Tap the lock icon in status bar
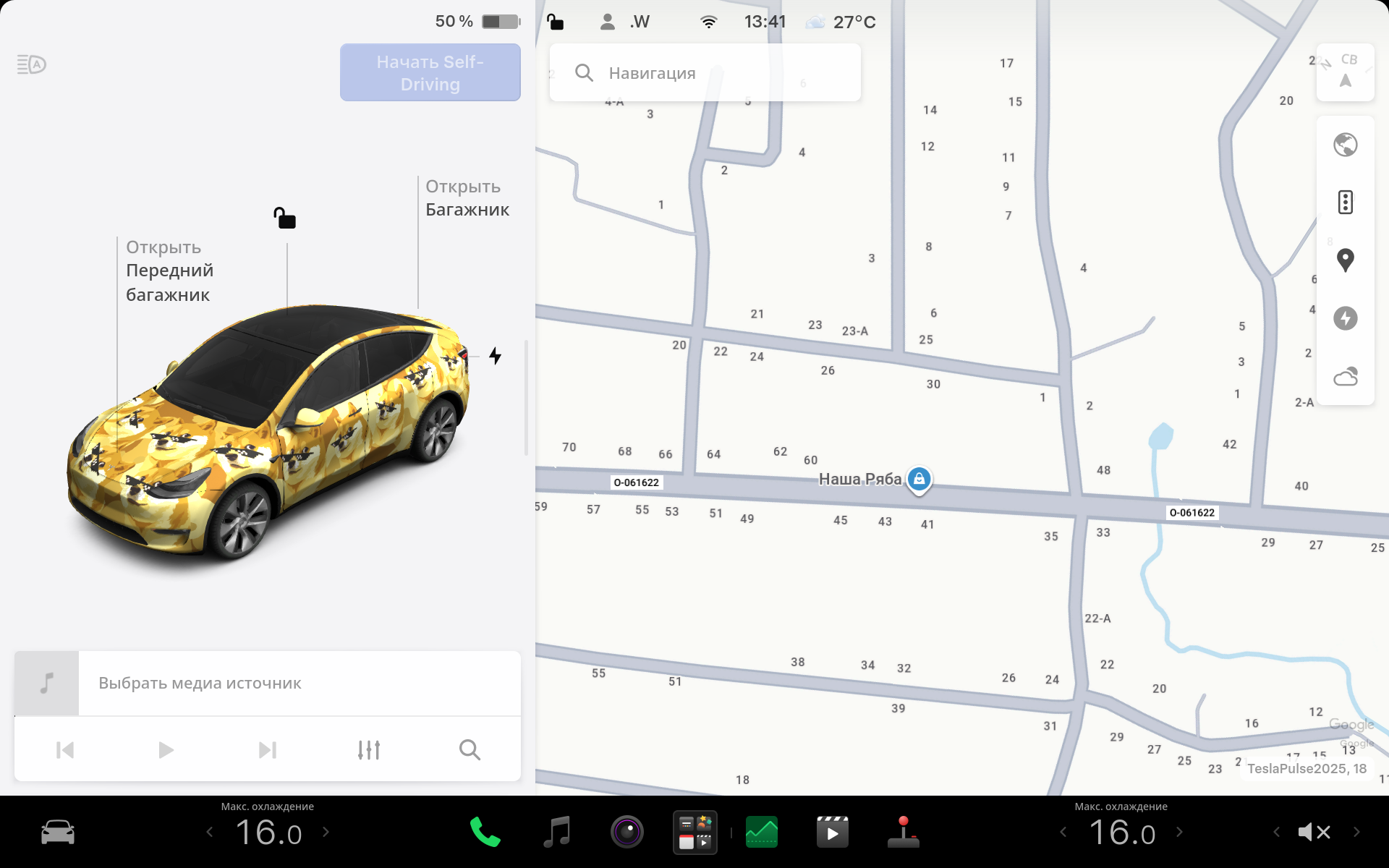Image resolution: width=1389 pixels, height=868 pixels. pos(555,22)
